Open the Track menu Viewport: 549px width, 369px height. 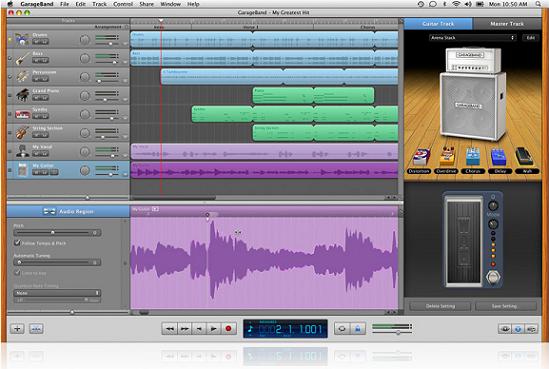coord(99,4)
